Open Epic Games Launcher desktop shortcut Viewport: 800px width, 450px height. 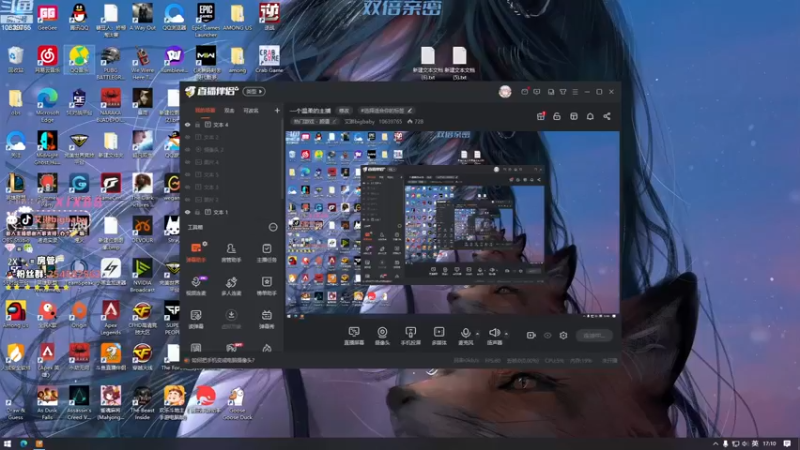tap(206, 20)
